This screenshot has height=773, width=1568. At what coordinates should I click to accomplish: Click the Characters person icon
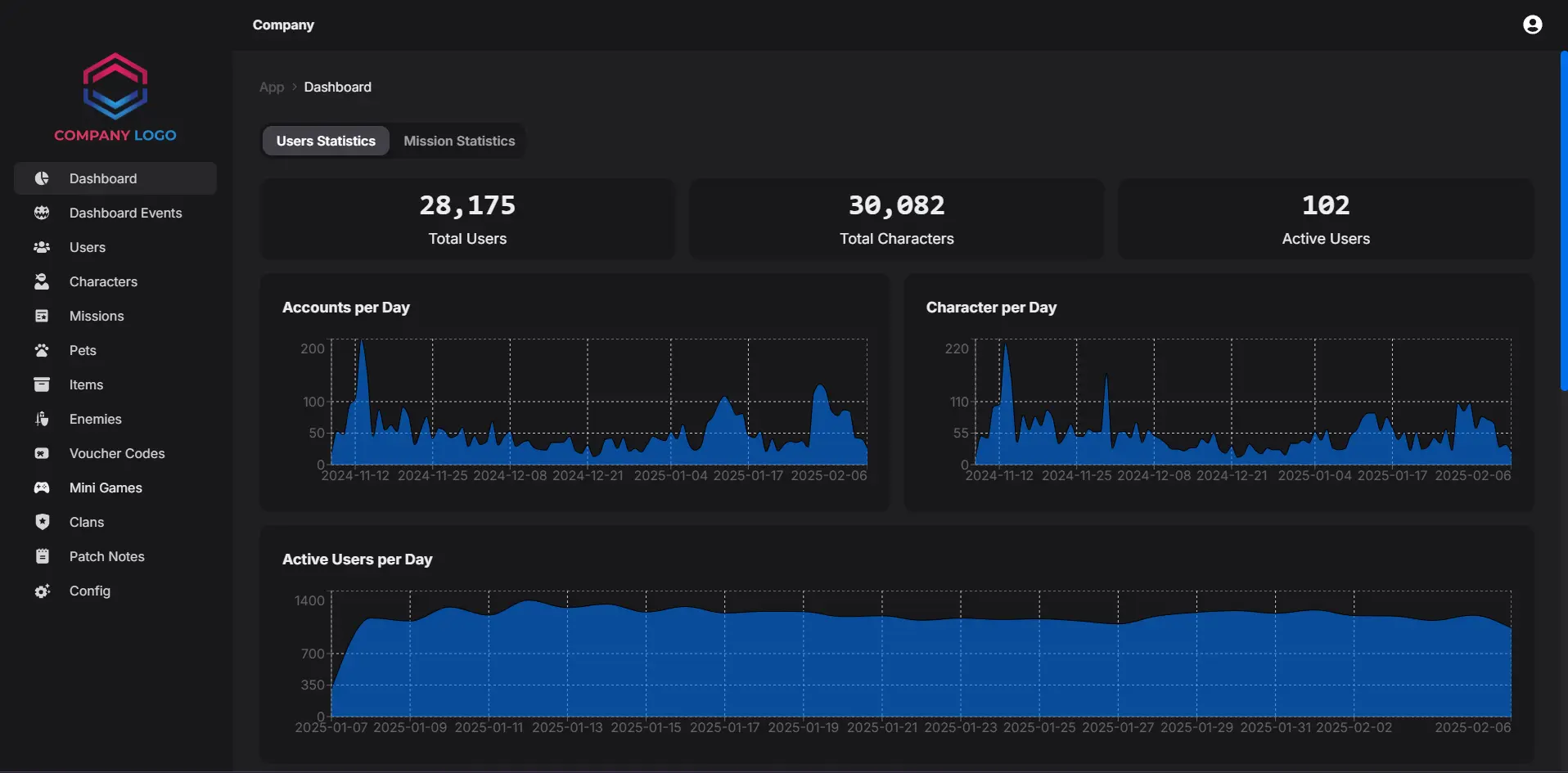(x=42, y=281)
